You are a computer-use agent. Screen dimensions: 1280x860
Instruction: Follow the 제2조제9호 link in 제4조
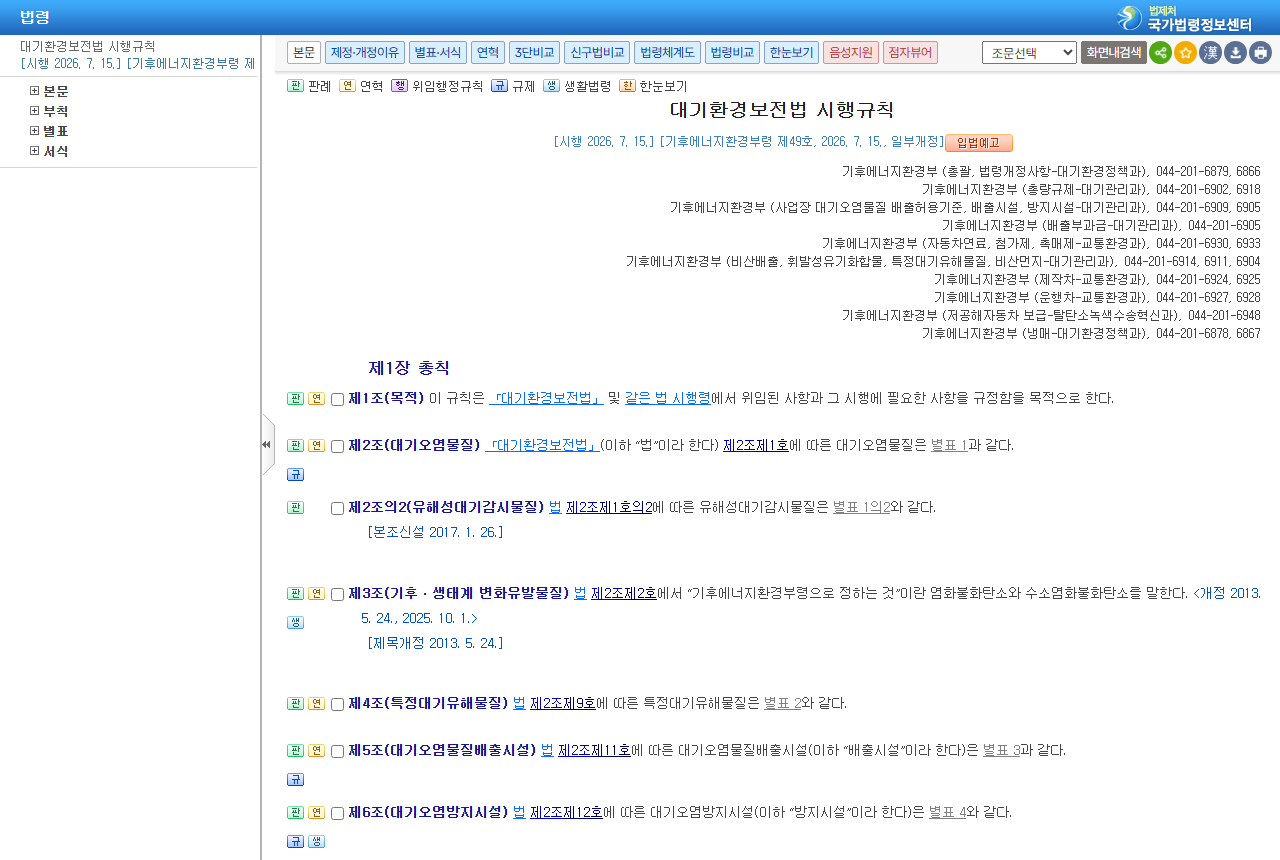click(x=563, y=703)
